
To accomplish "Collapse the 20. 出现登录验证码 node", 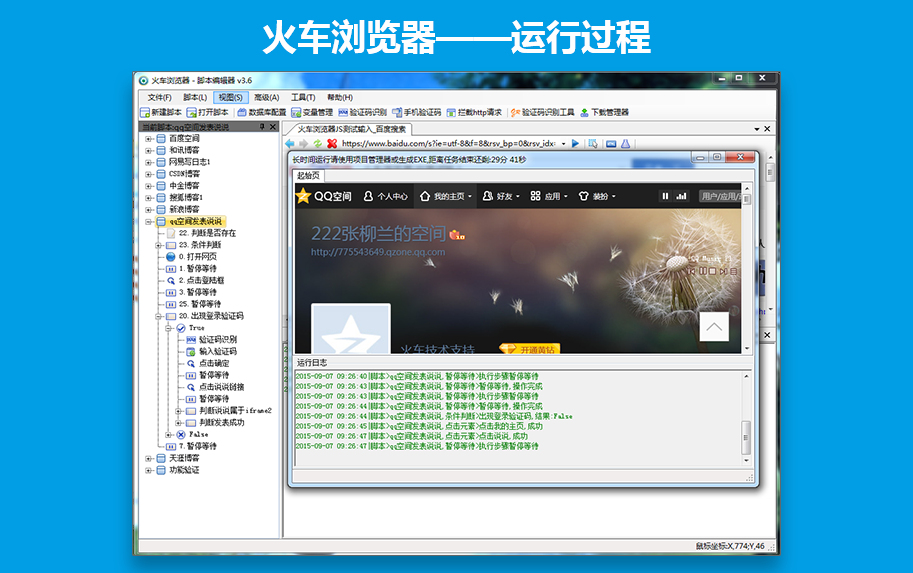I will (159, 316).
